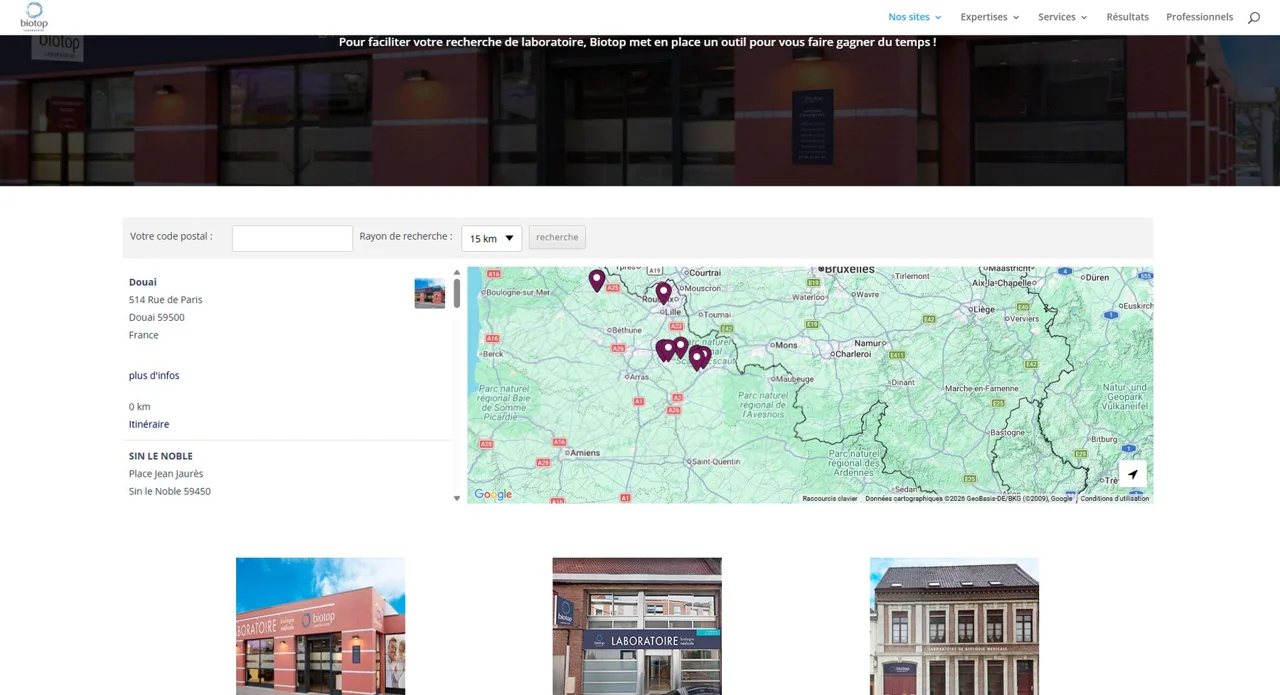This screenshot has width=1280, height=695.
Task: Click the map marker beside the A25 road
Action: [597, 280]
